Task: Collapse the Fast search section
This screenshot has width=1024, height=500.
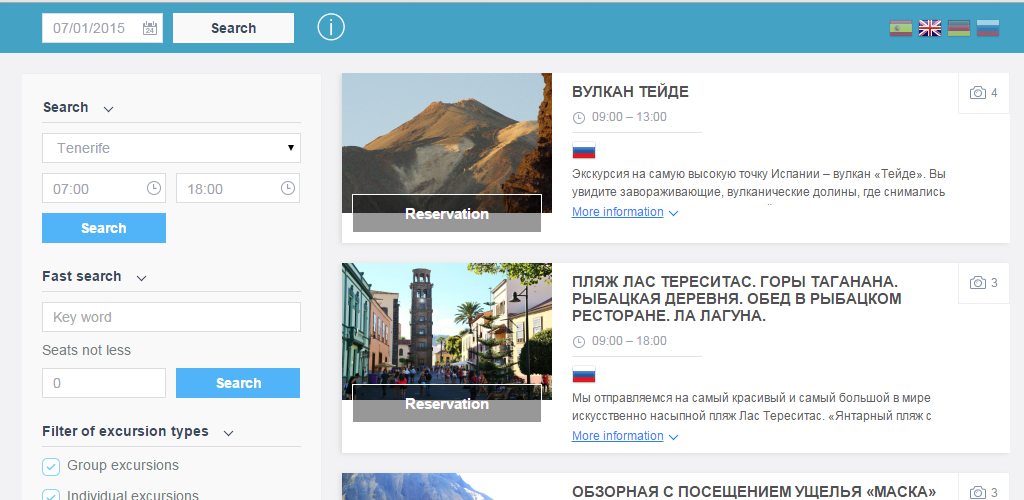Action: (141, 277)
